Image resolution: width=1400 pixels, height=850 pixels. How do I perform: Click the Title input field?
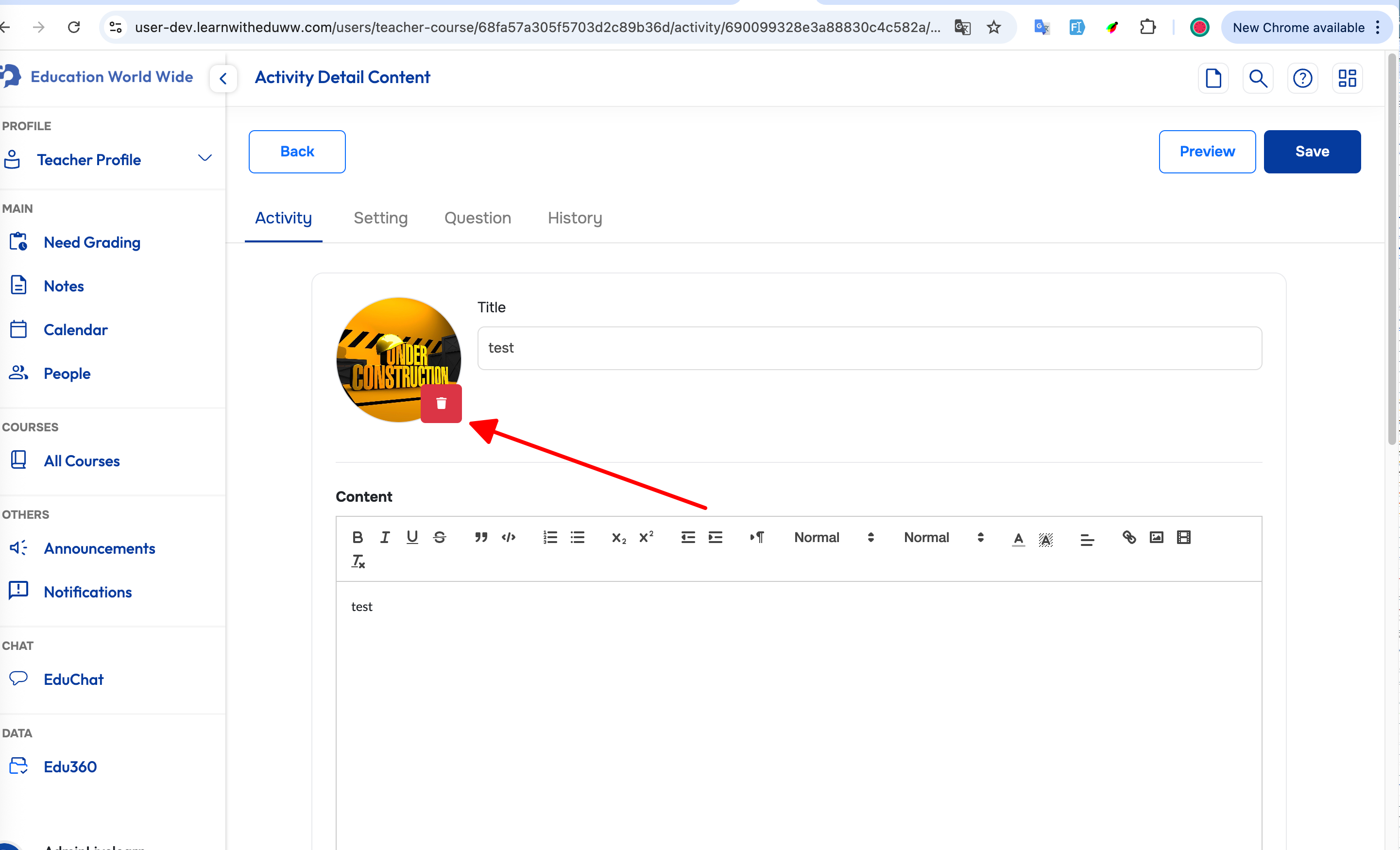click(x=870, y=348)
